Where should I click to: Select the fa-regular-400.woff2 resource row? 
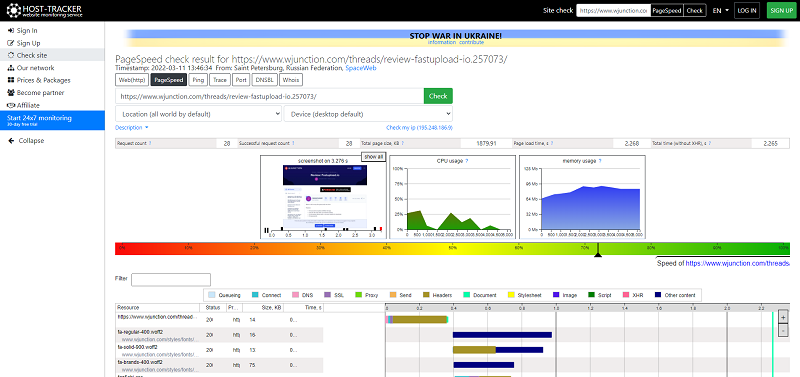tap(219, 335)
